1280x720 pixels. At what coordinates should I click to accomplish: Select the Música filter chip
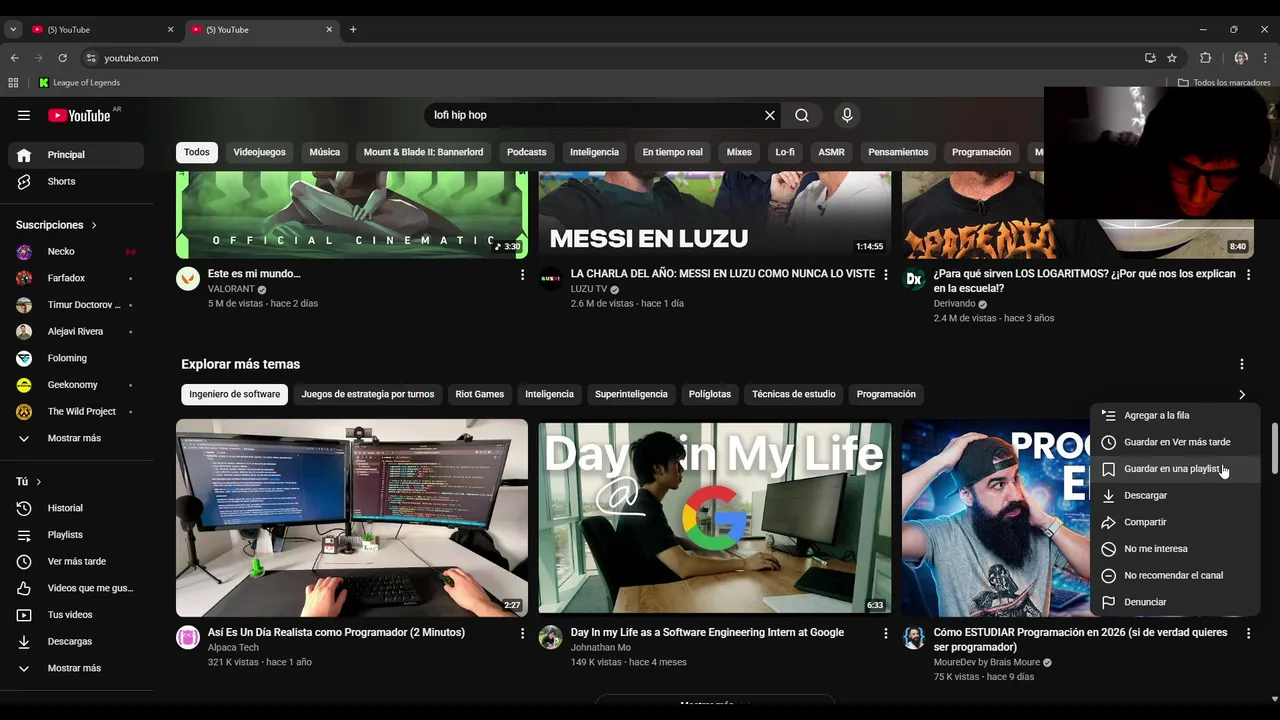click(325, 152)
